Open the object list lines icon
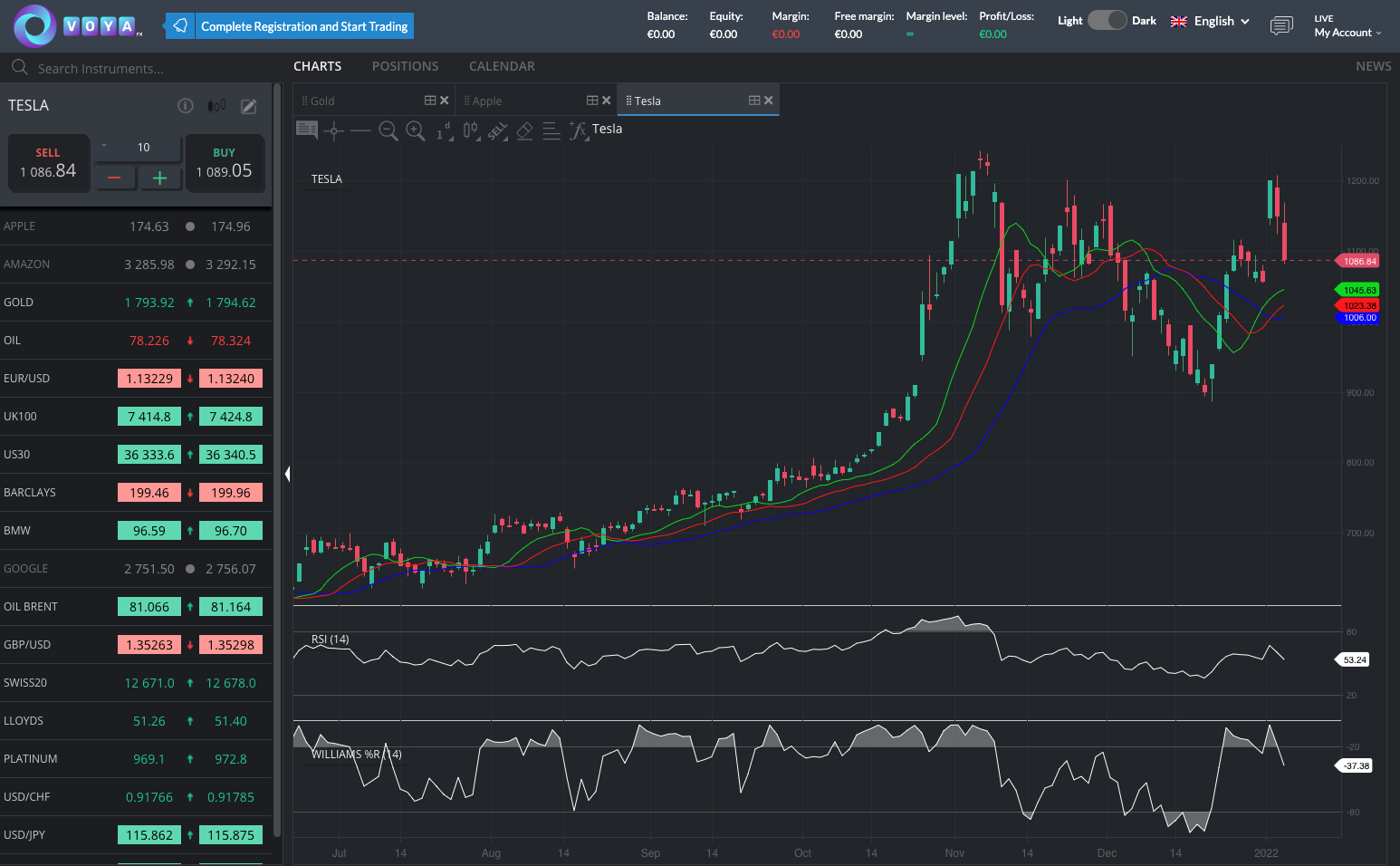Image resolution: width=1400 pixels, height=866 pixels. pyautogui.click(x=551, y=130)
